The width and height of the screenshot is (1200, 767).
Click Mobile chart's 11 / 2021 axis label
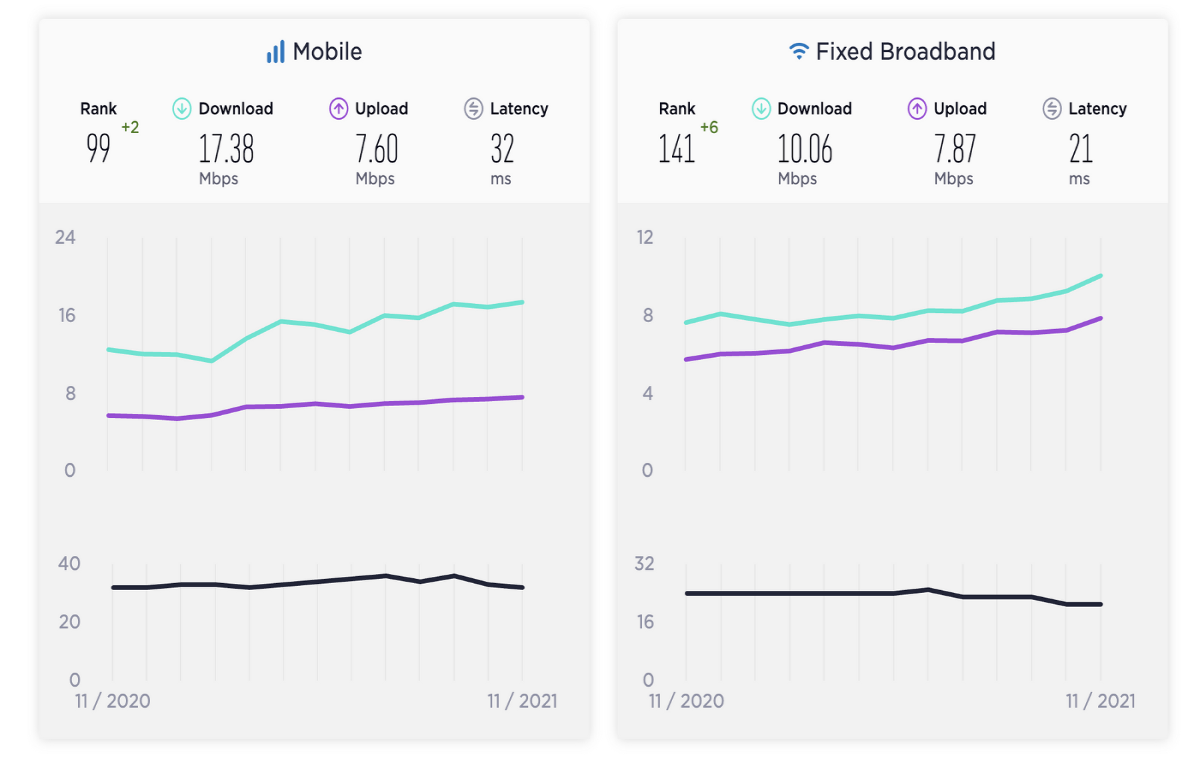tap(522, 701)
